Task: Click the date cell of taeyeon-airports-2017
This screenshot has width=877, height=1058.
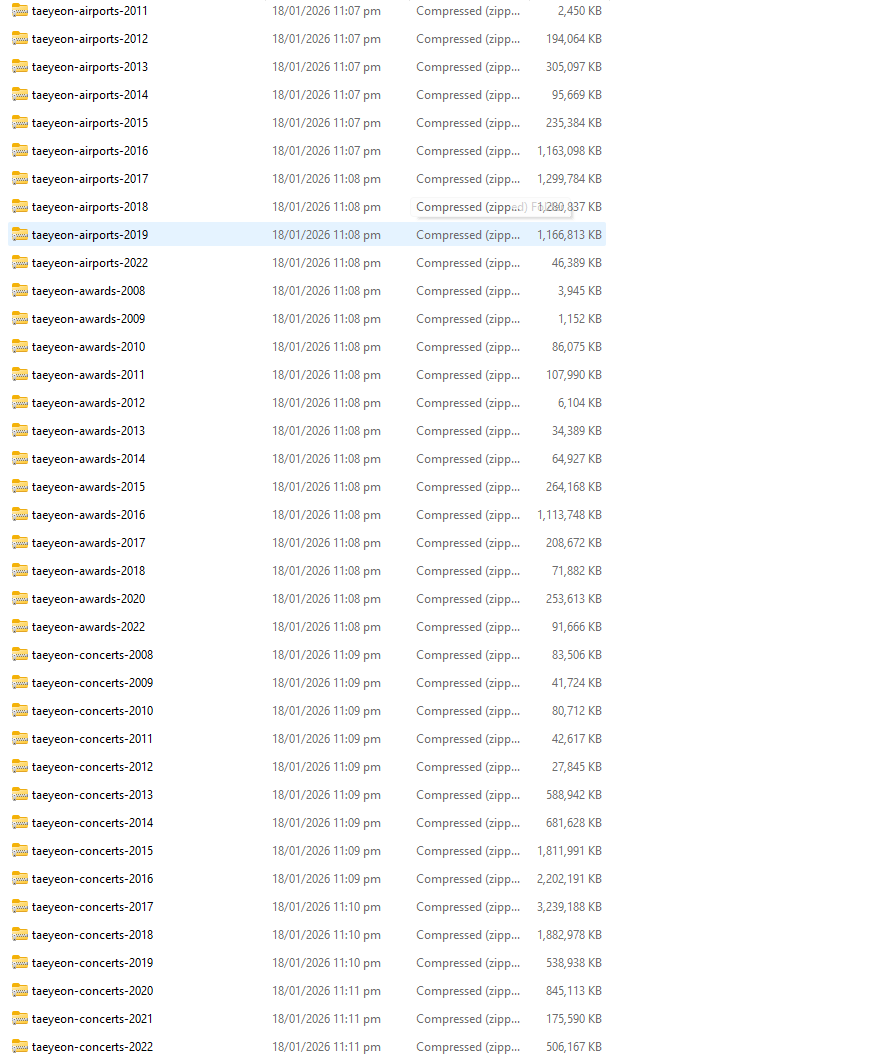Action: pos(327,179)
